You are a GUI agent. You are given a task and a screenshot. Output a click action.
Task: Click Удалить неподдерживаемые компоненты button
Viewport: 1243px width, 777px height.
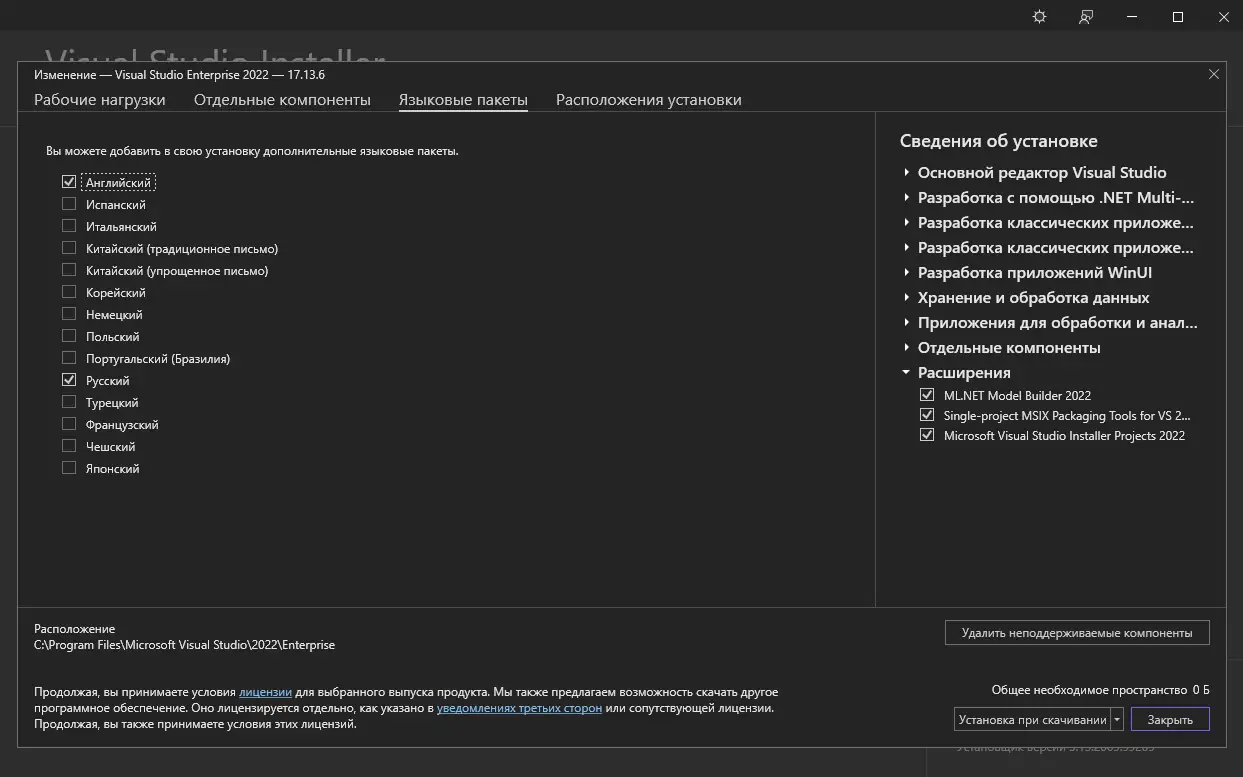1076,632
